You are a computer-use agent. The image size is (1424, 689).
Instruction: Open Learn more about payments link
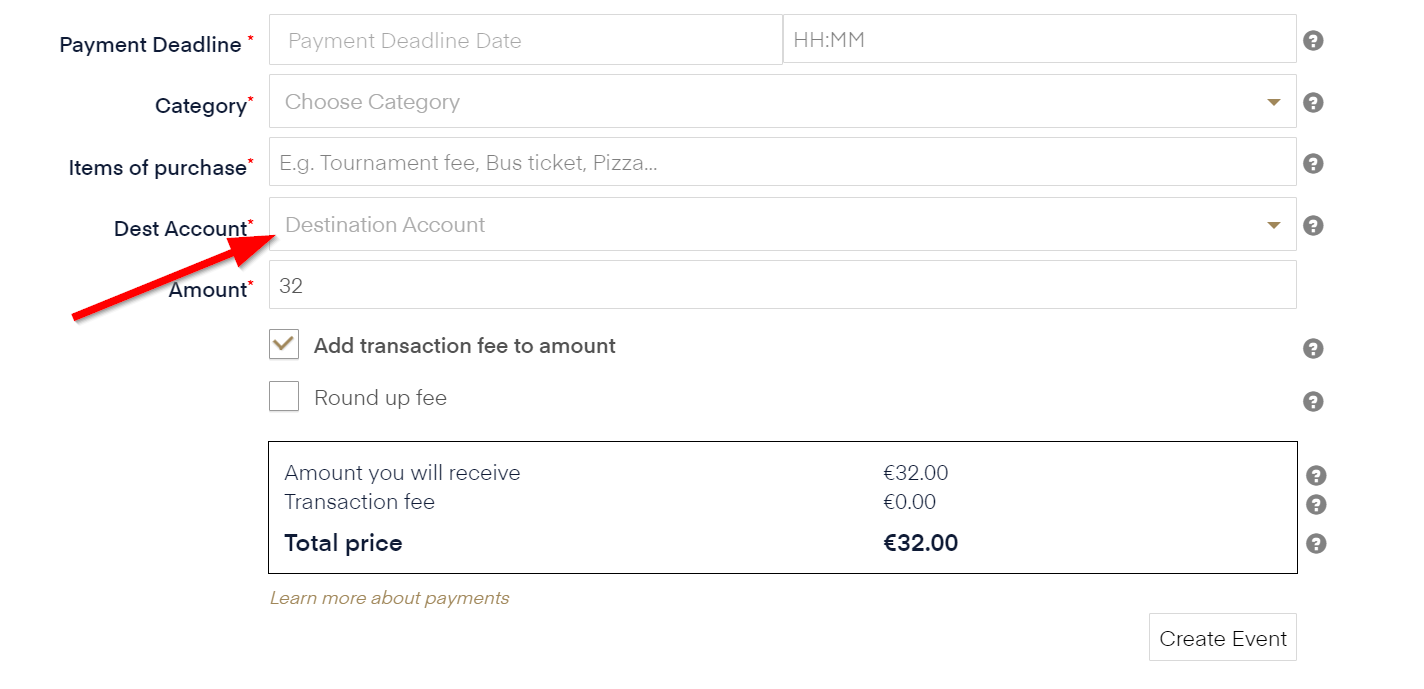coord(389,598)
